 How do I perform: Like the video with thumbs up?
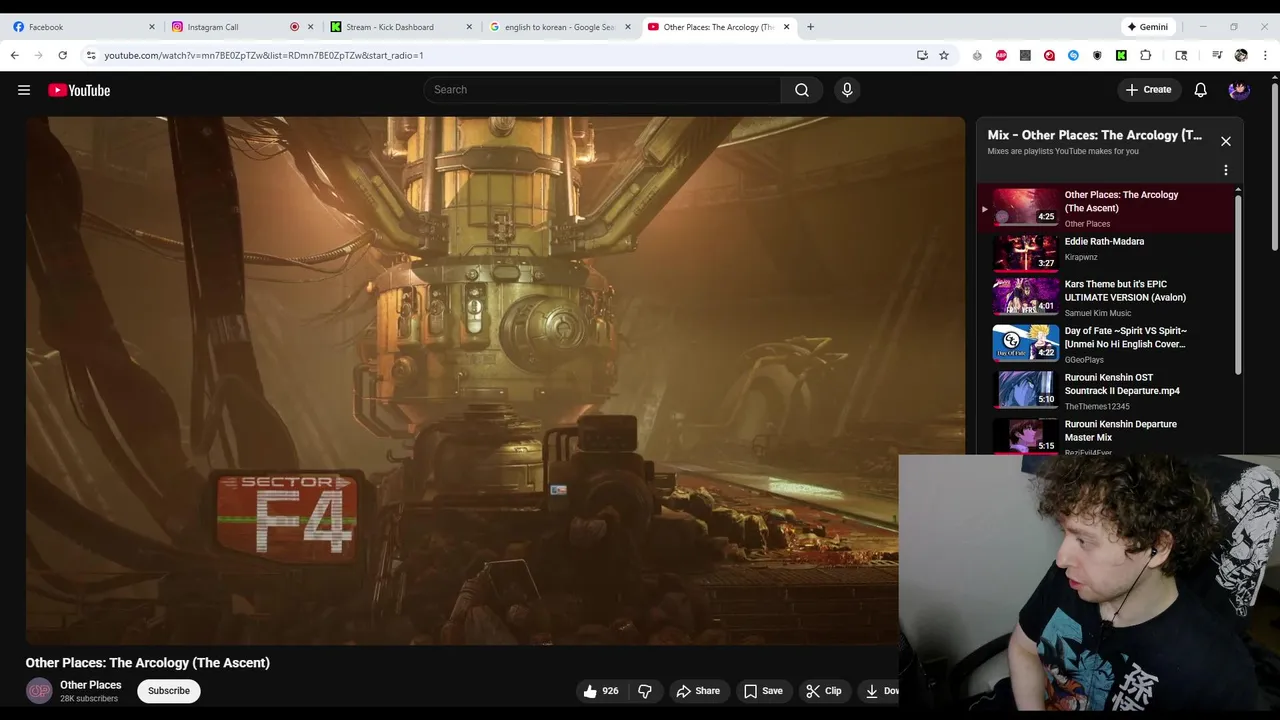pyautogui.click(x=601, y=691)
